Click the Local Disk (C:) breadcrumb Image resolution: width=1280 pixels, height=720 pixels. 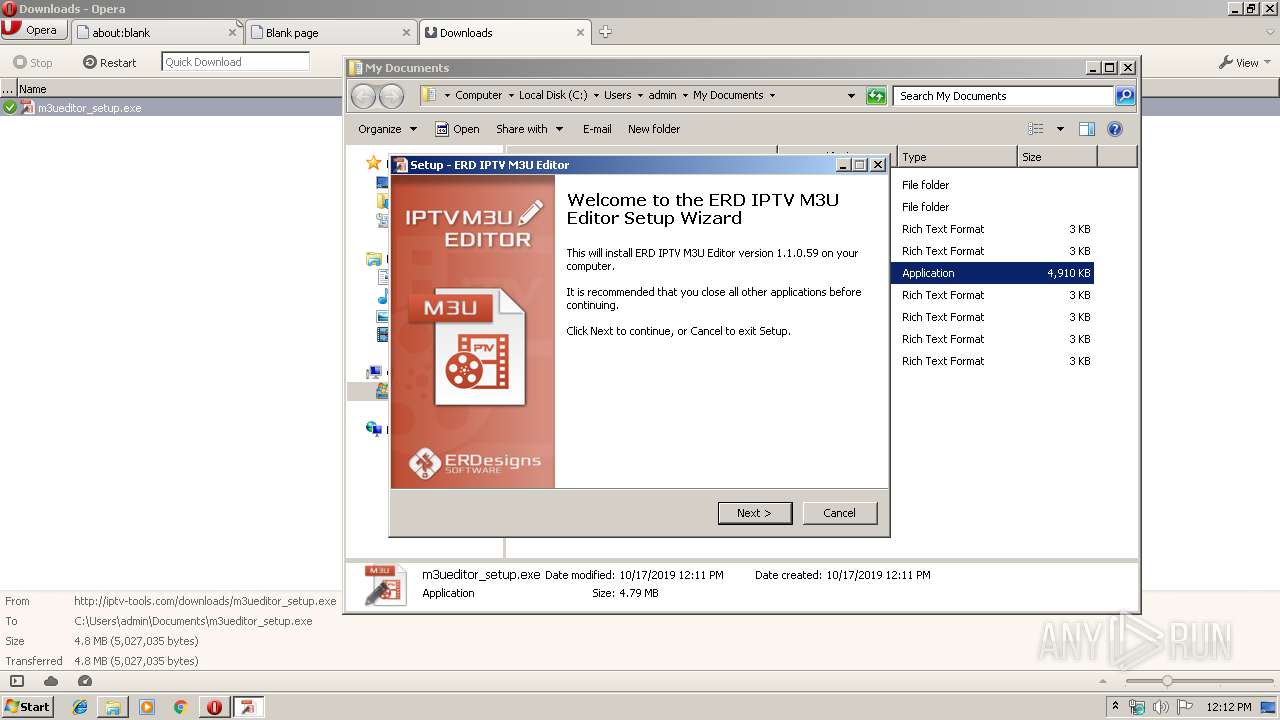click(x=553, y=96)
